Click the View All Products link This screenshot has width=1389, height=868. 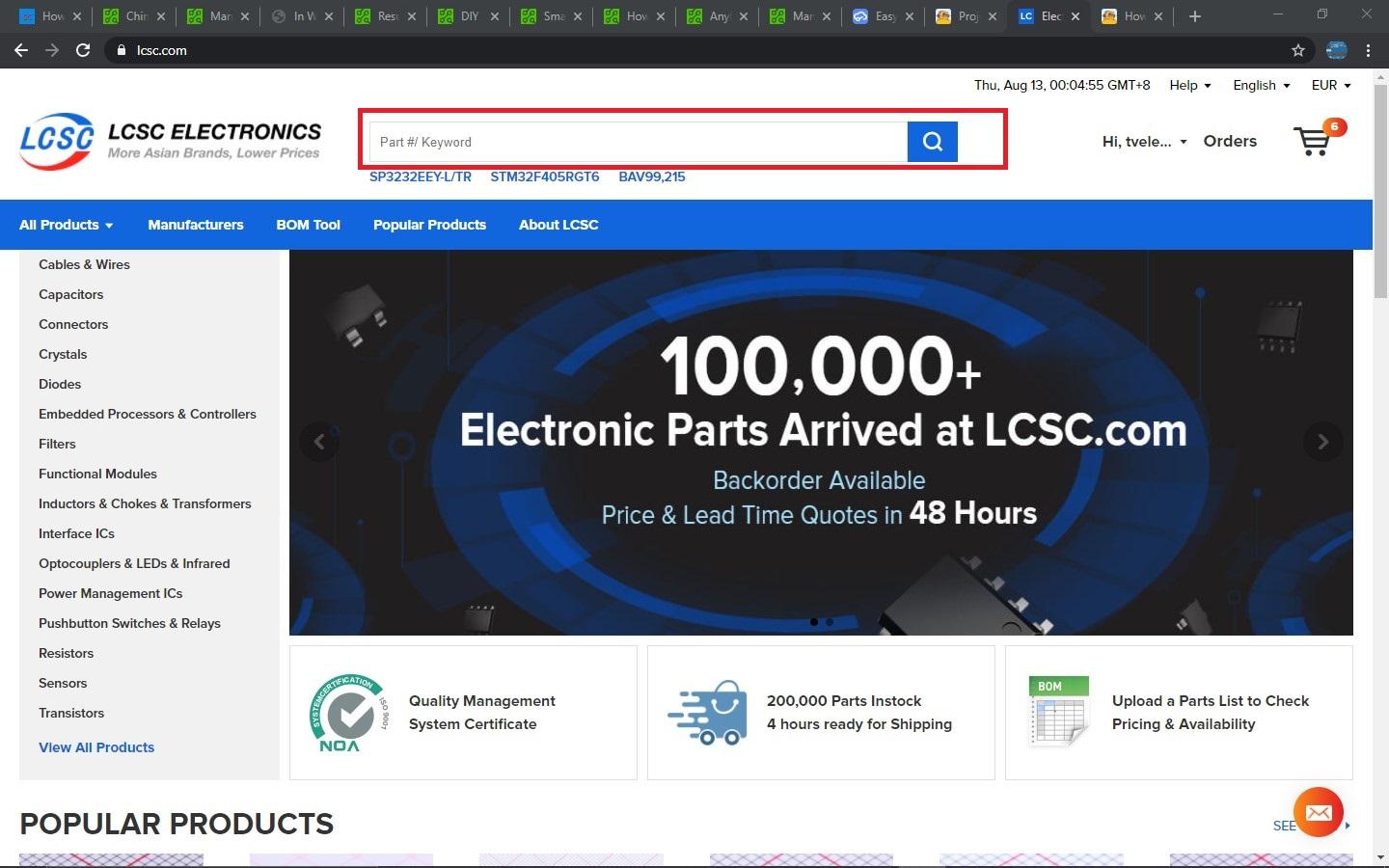96,747
